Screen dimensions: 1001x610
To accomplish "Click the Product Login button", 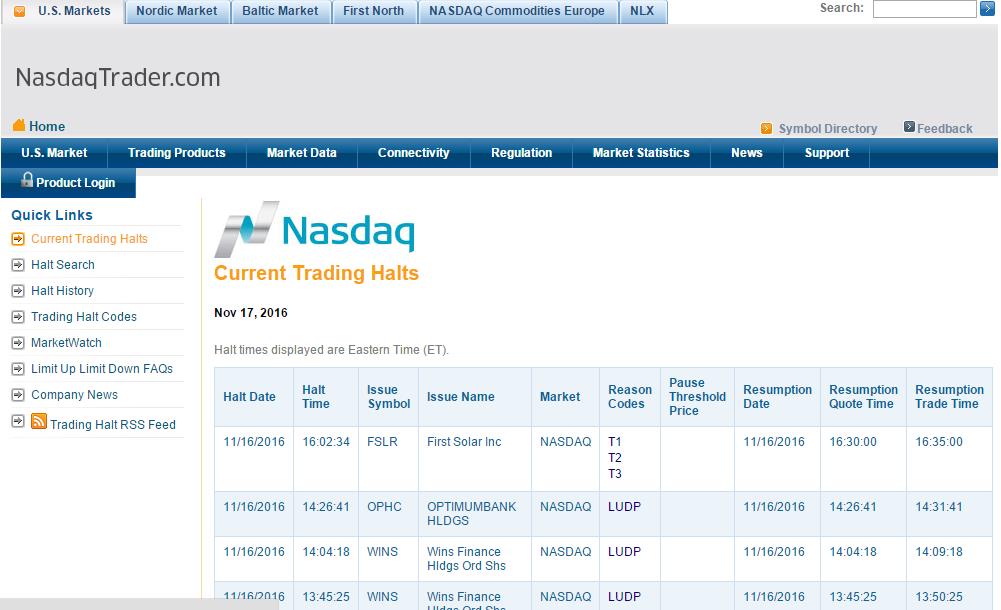I will 69,182.
